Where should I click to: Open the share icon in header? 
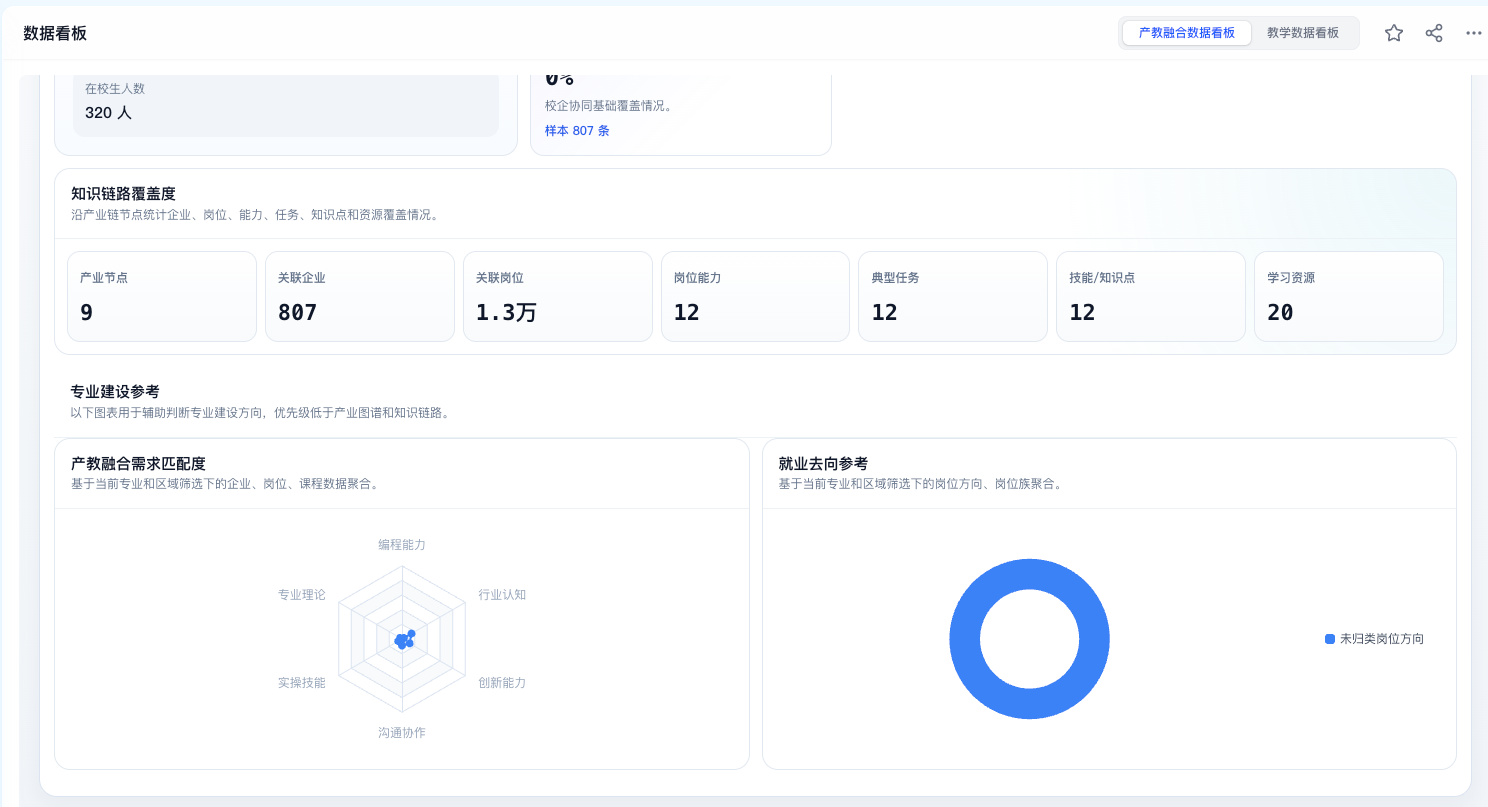[1434, 33]
